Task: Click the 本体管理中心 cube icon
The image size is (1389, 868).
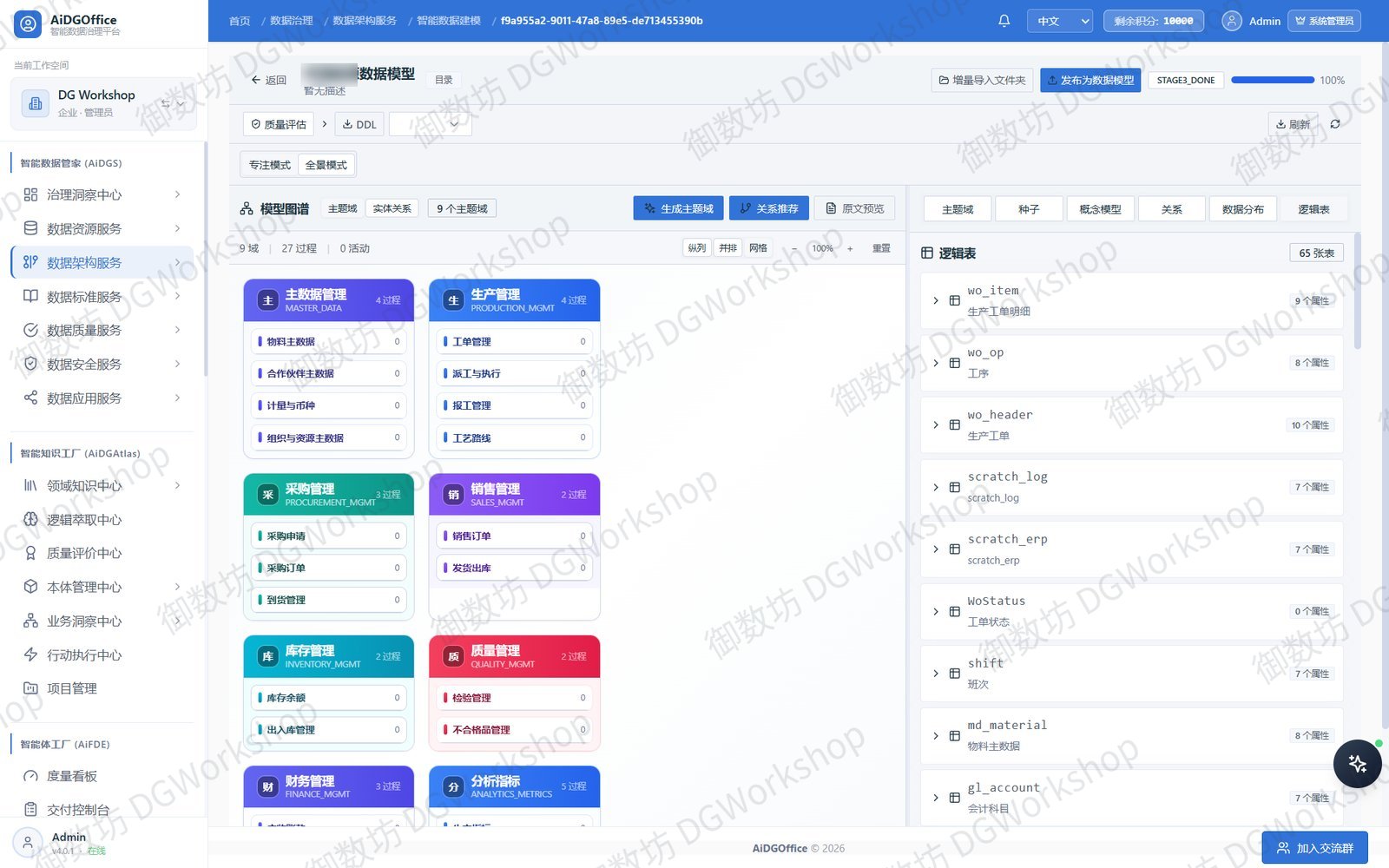Action: (30, 587)
